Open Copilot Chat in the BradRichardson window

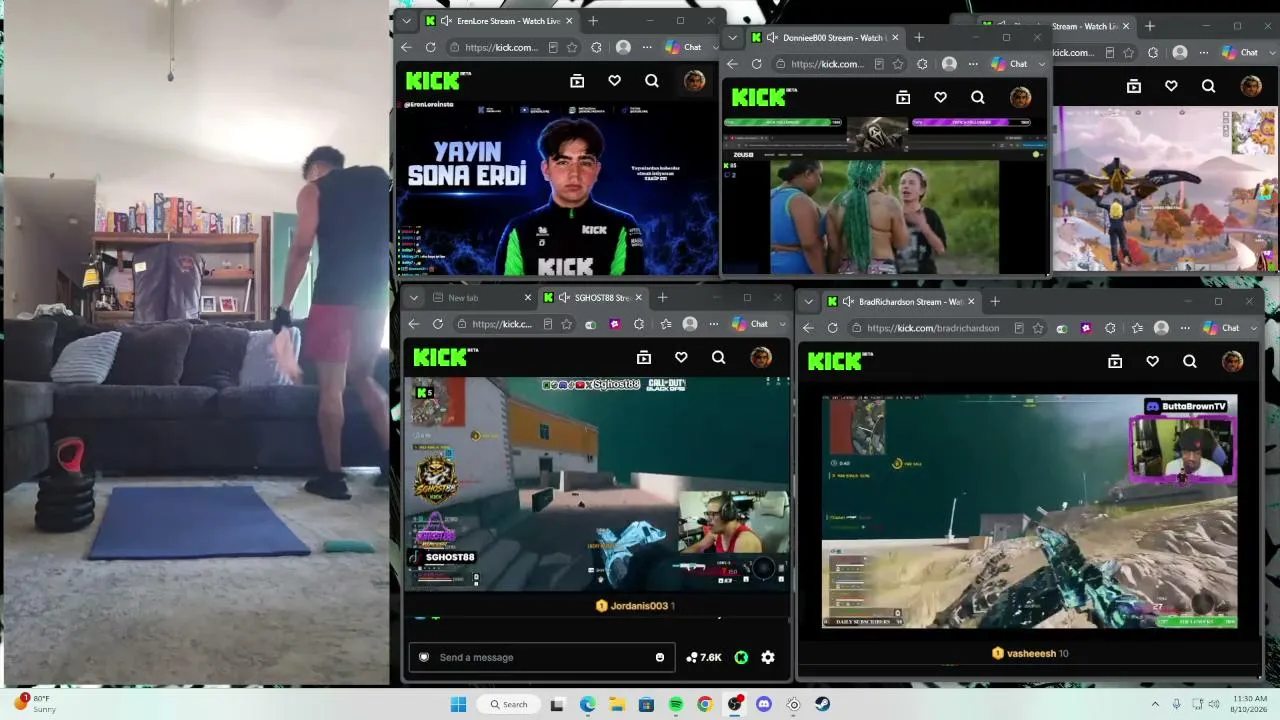1222,328
